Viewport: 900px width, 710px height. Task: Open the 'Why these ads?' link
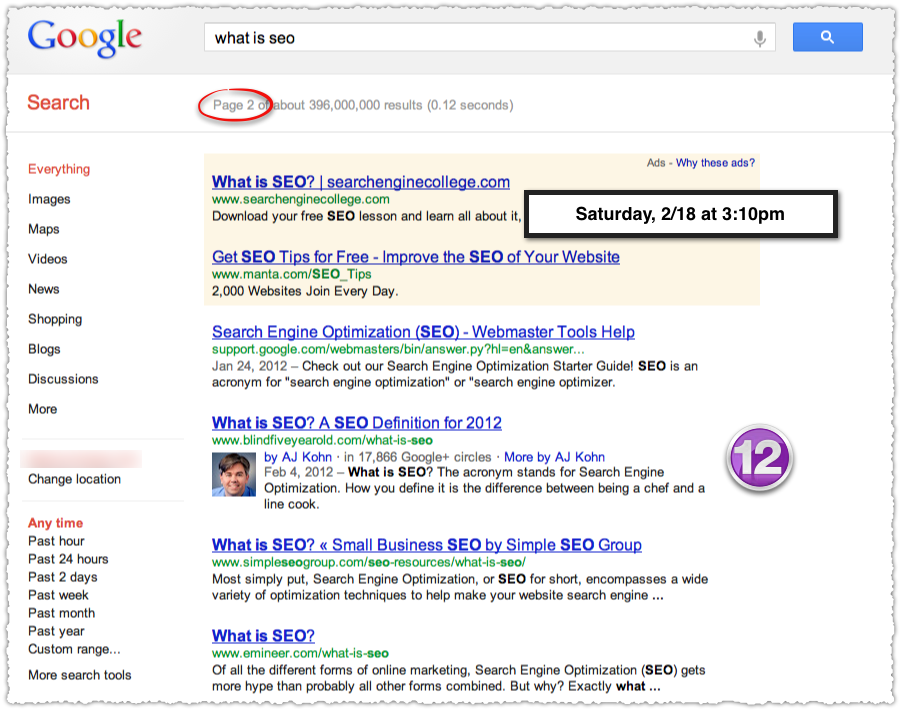[x=715, y=163]
